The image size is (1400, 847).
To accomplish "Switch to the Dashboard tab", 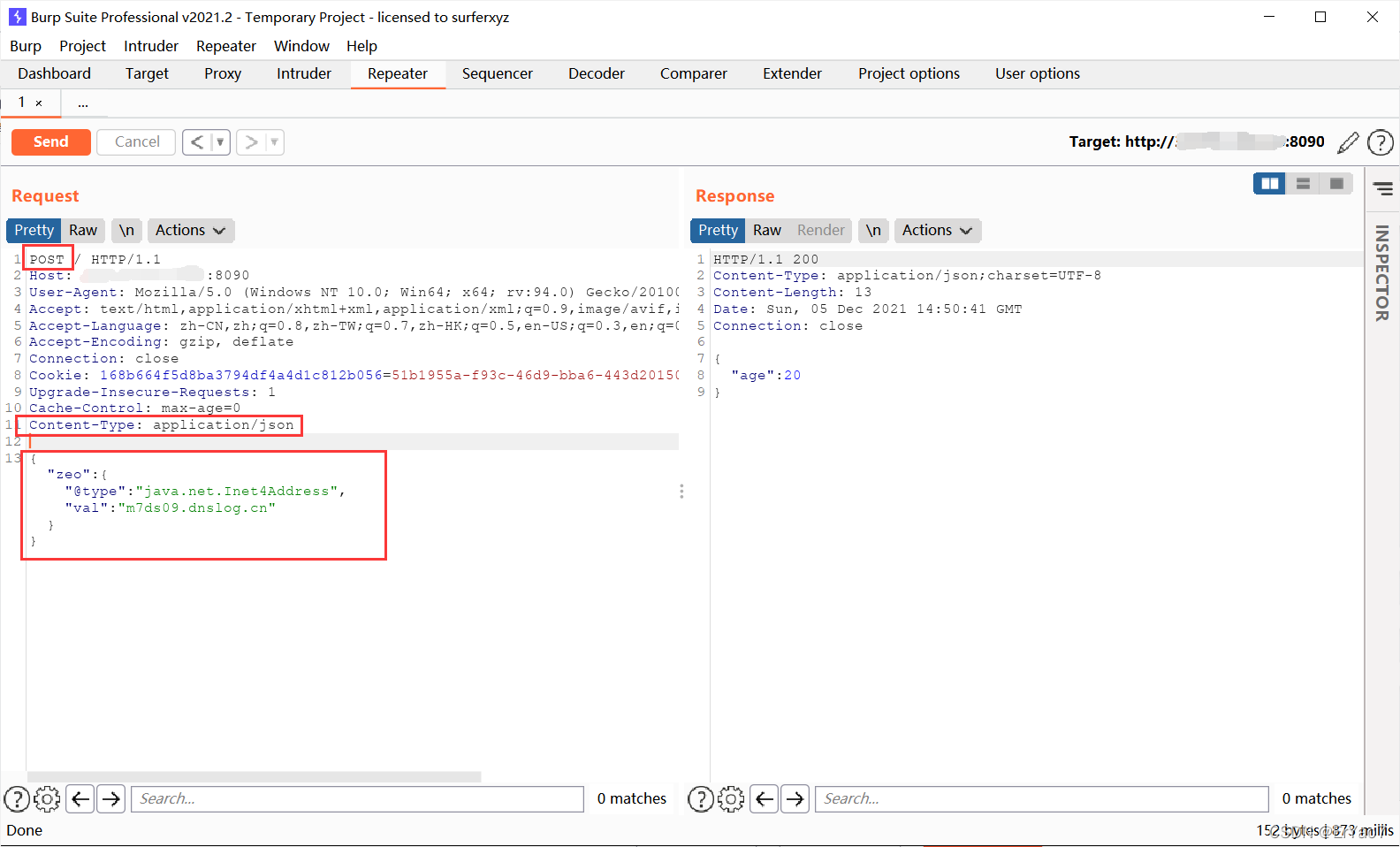I will [x=54, y=73].
